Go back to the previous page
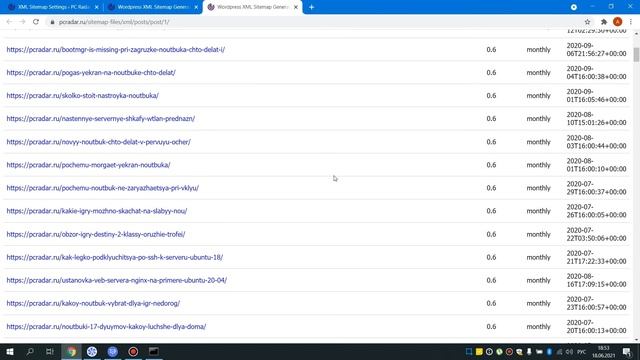 [x=9, y=22]
